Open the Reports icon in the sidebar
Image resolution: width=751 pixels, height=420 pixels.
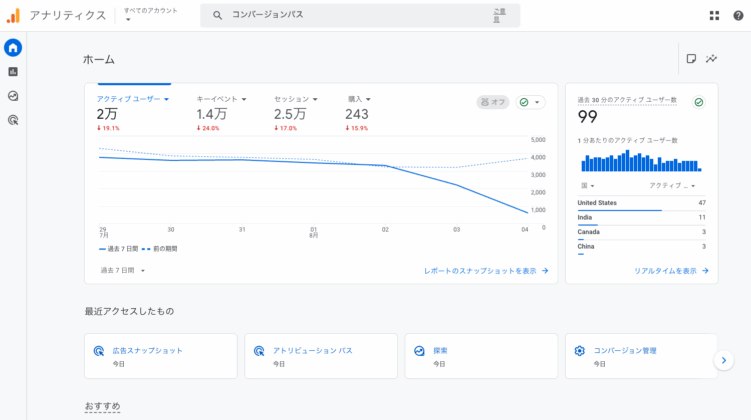click(13, 72)
